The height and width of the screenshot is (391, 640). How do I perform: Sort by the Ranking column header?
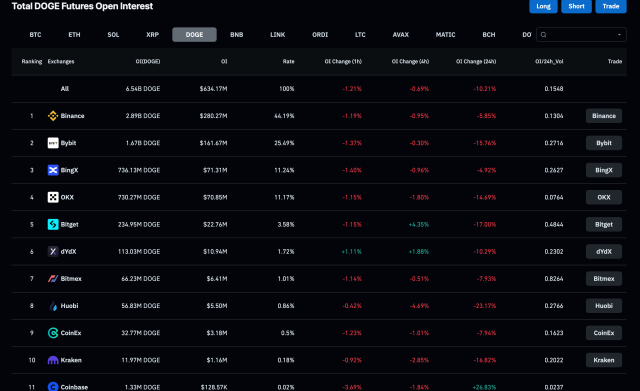point(32,62)
